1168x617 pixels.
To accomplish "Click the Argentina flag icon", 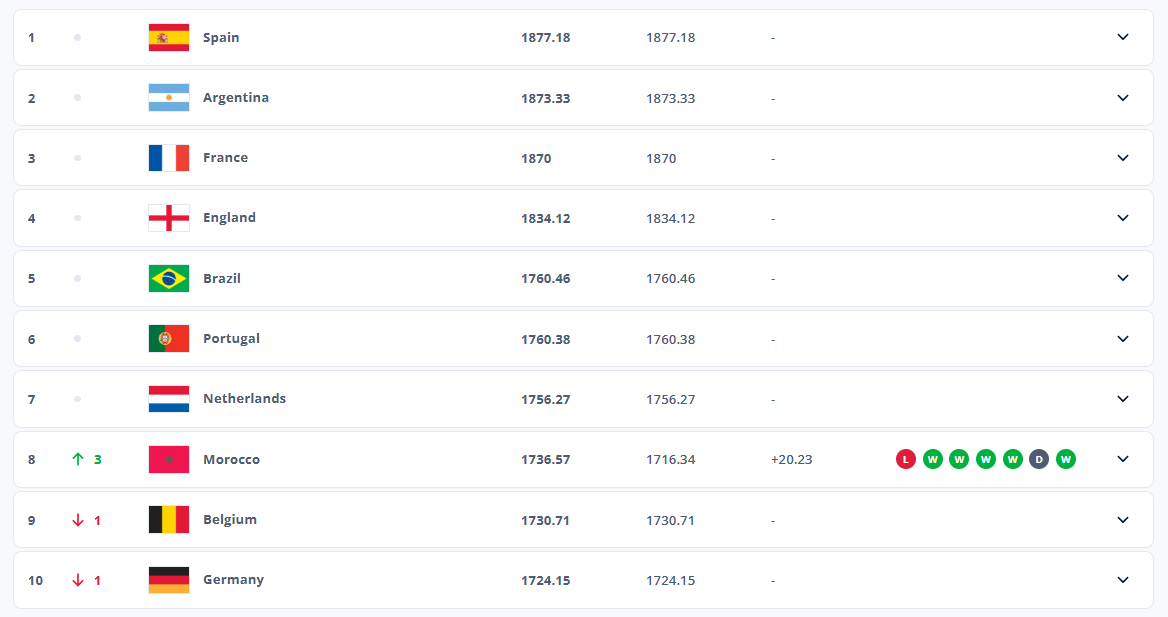I will pyautogui.click(x=168, y=98).
